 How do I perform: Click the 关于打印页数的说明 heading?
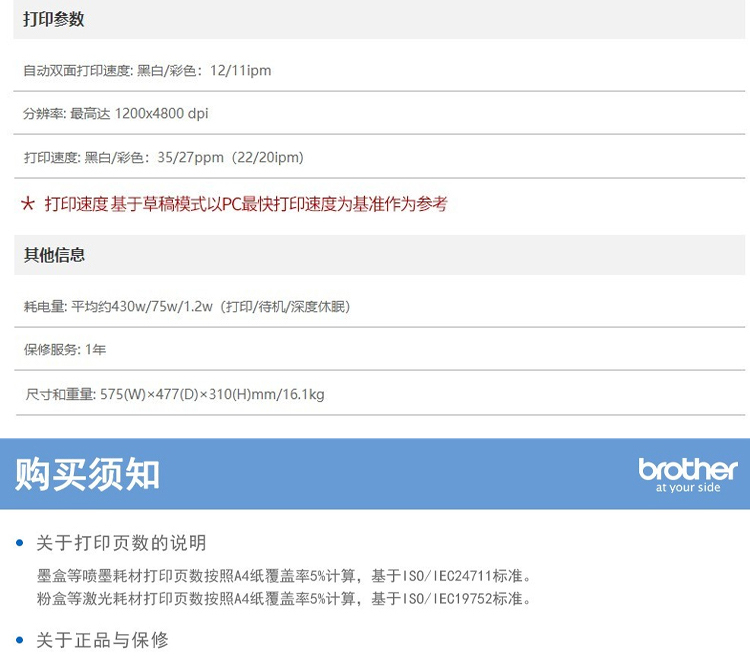pyautogui.click(x=121, y=543)
